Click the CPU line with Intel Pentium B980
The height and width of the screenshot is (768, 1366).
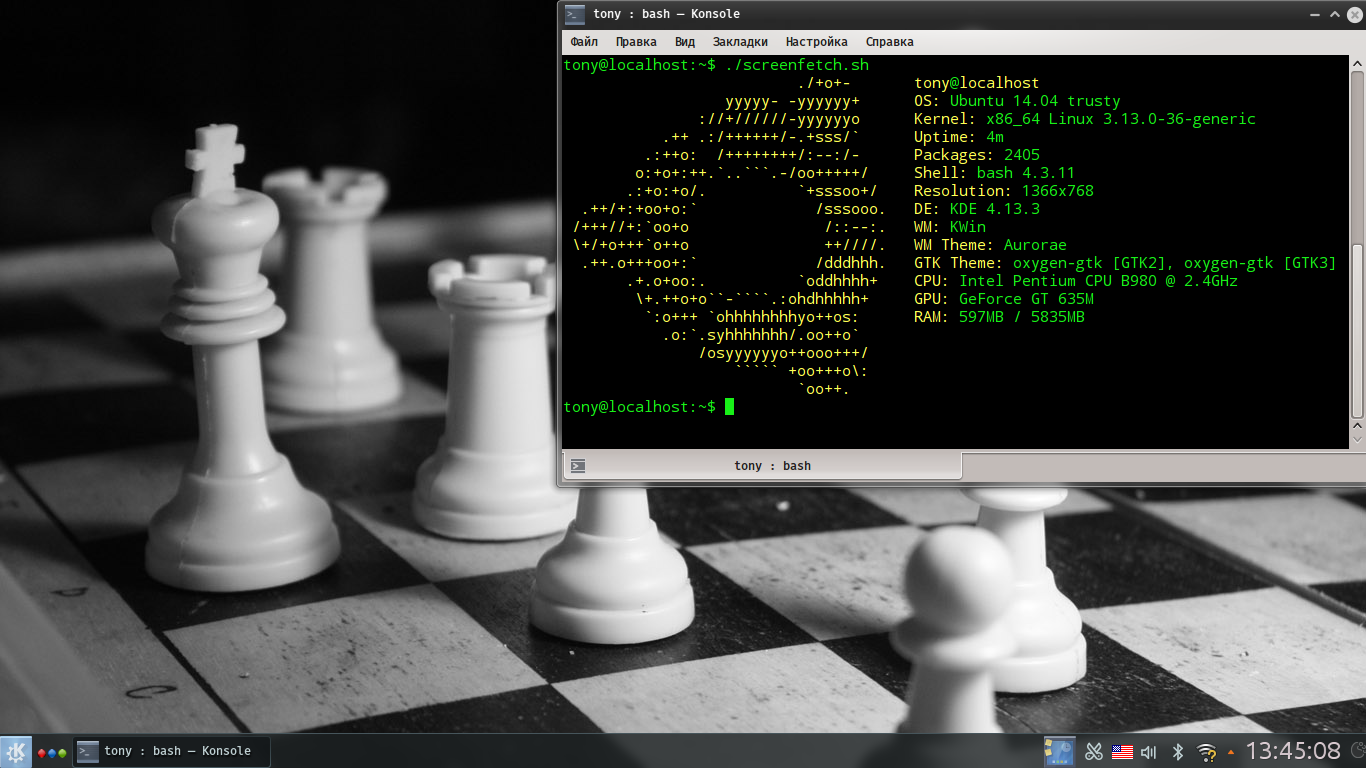click(1076, 281)
